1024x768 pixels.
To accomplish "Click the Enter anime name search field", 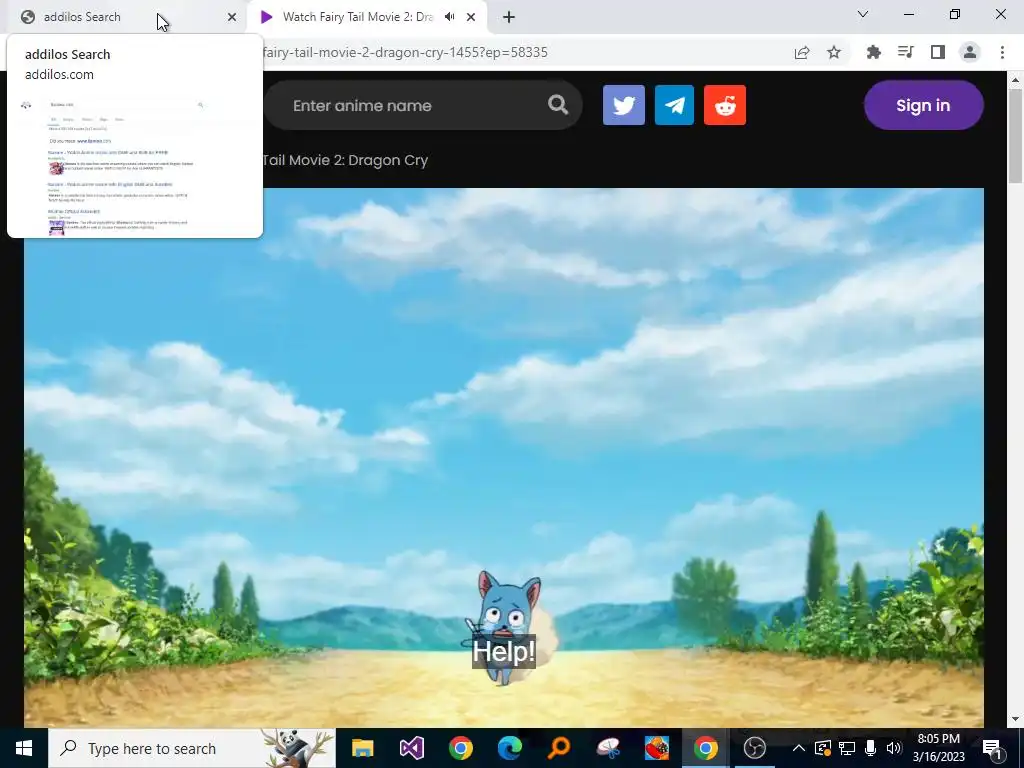I will click(x=422, y=105).
